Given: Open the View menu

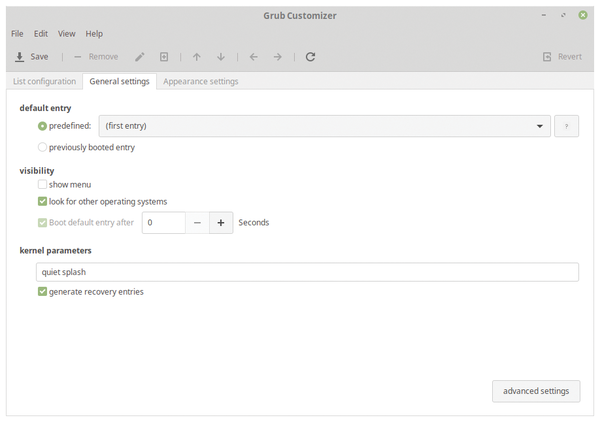Looking at the screenshot, I should (x=67, y=34).
